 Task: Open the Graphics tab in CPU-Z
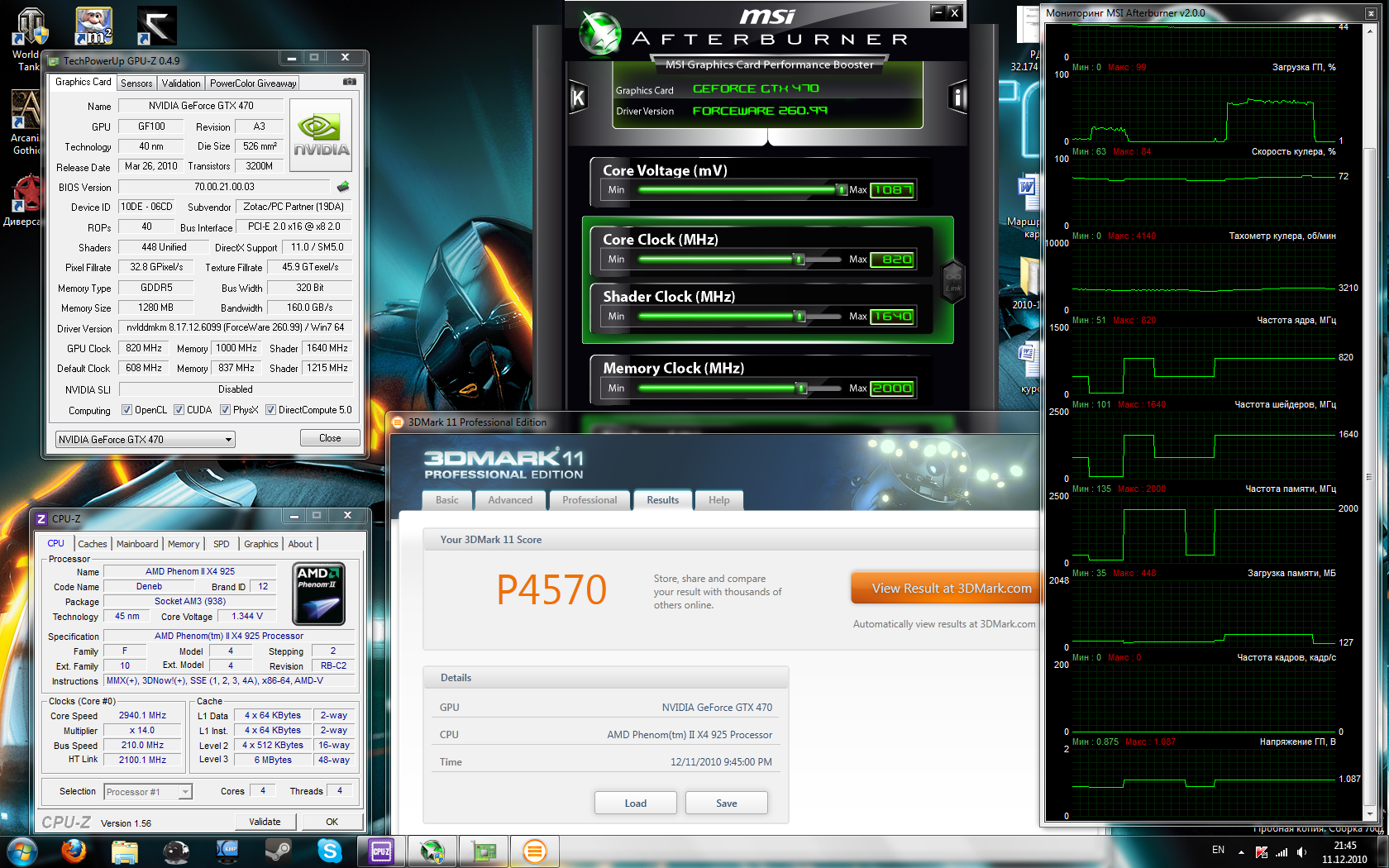pyautogui.click(x=261, y=544)
